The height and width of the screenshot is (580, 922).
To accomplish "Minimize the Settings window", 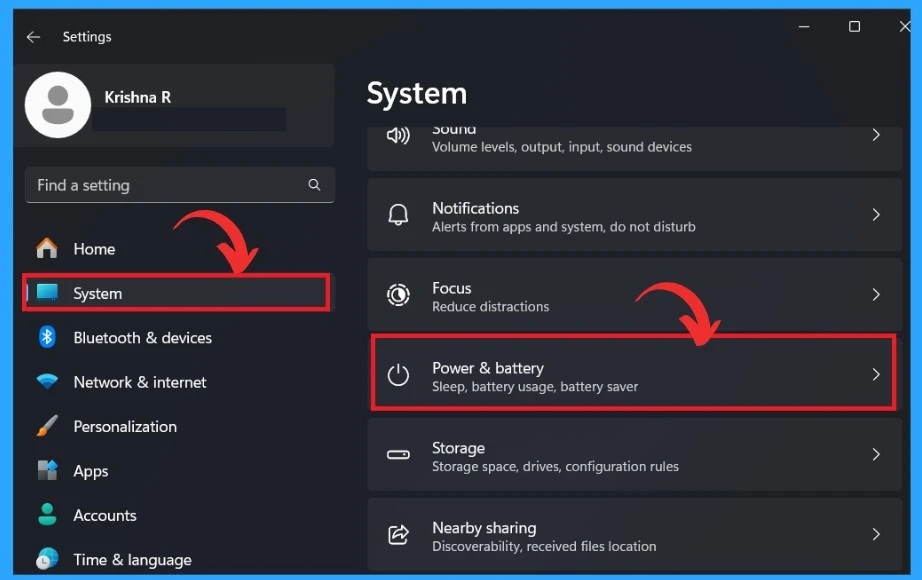I will click(804, 26).
